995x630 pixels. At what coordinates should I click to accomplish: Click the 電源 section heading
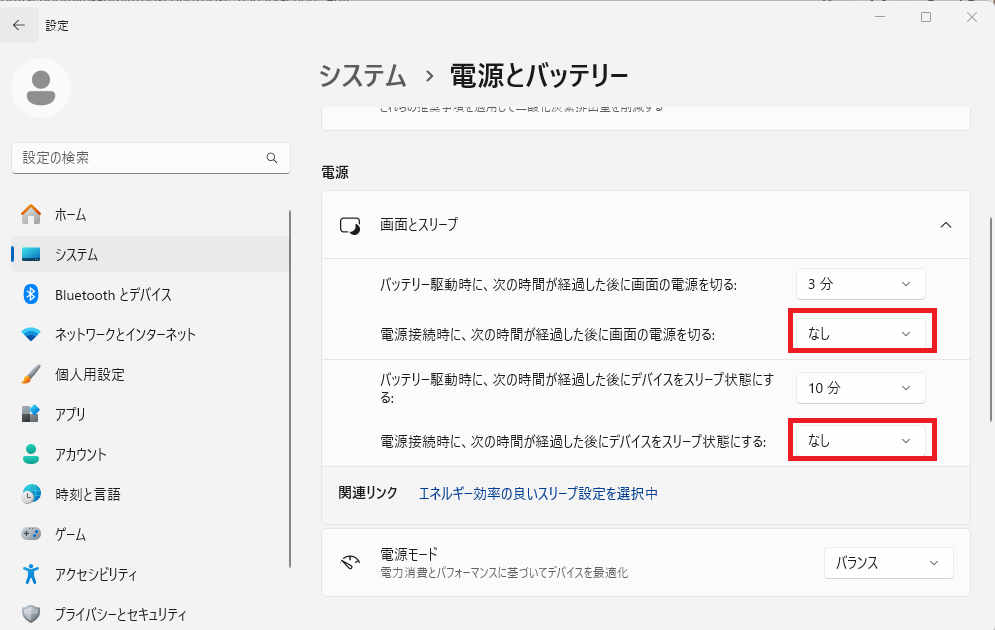[335, 172]
